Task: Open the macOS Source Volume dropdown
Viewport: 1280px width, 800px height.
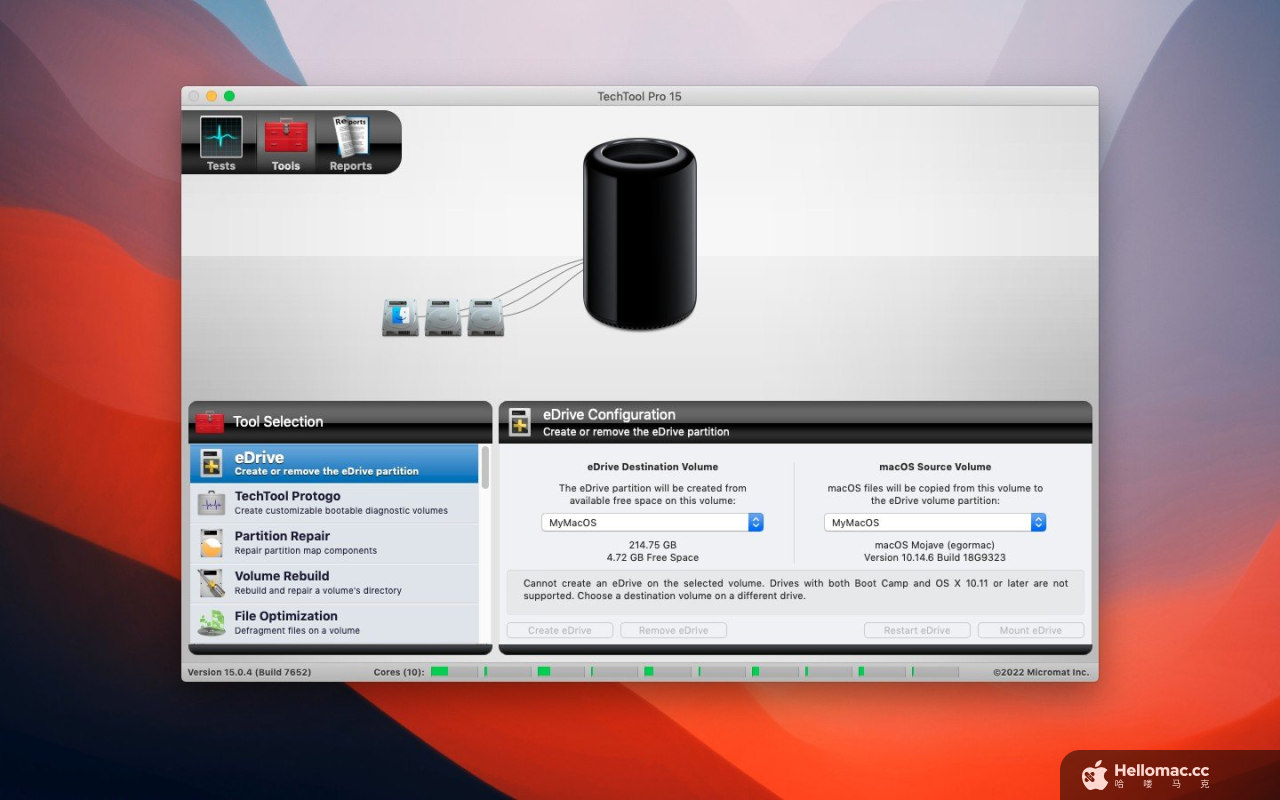Action: [x=935, y=522]
